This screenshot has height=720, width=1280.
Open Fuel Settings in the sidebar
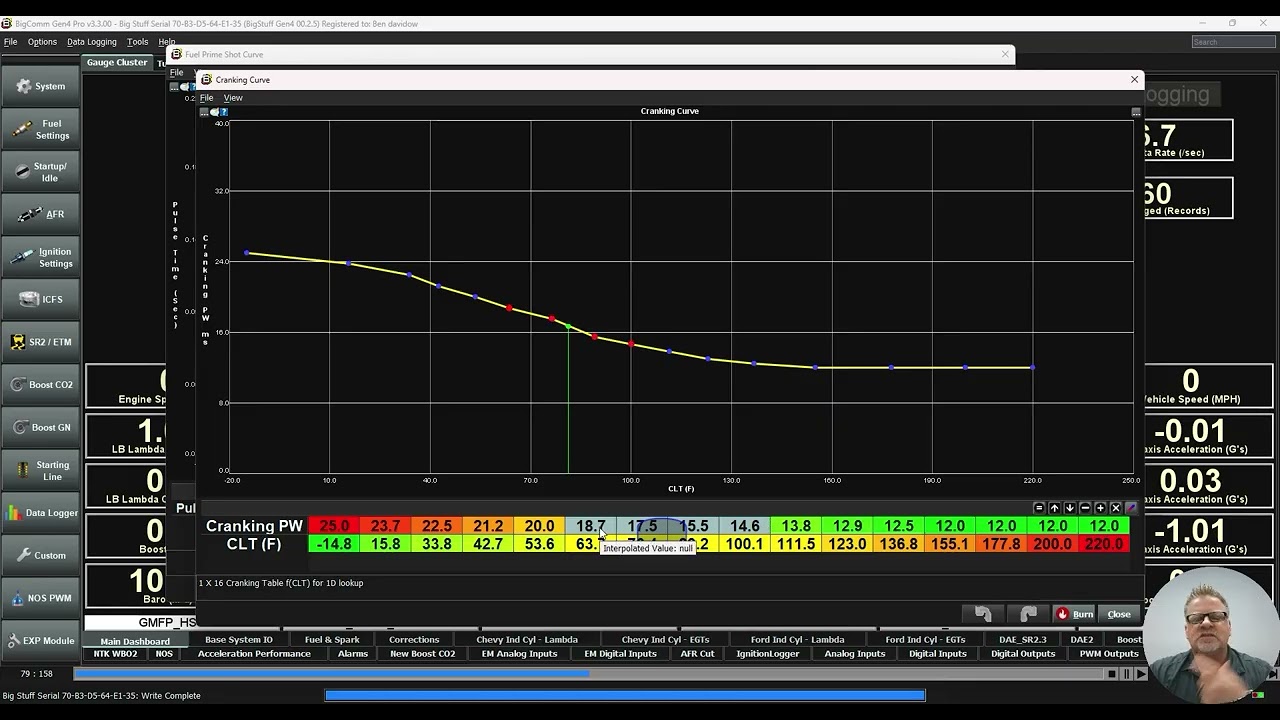(40, 129)
